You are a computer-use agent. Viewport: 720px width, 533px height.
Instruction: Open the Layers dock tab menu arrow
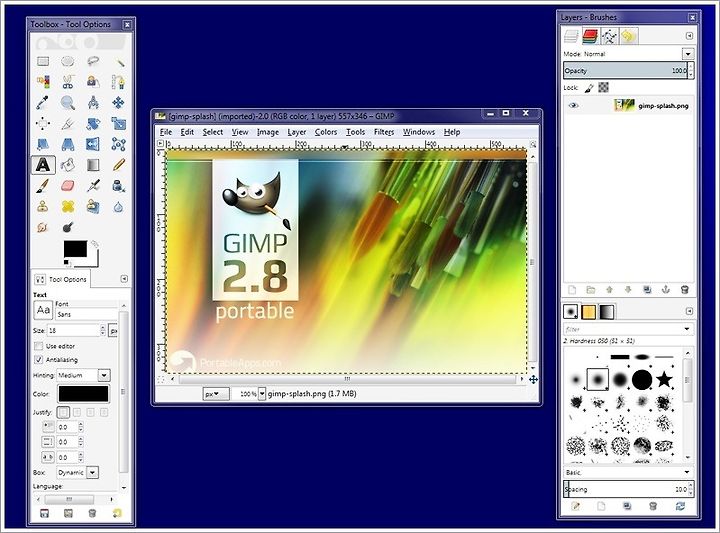(689, 36)
